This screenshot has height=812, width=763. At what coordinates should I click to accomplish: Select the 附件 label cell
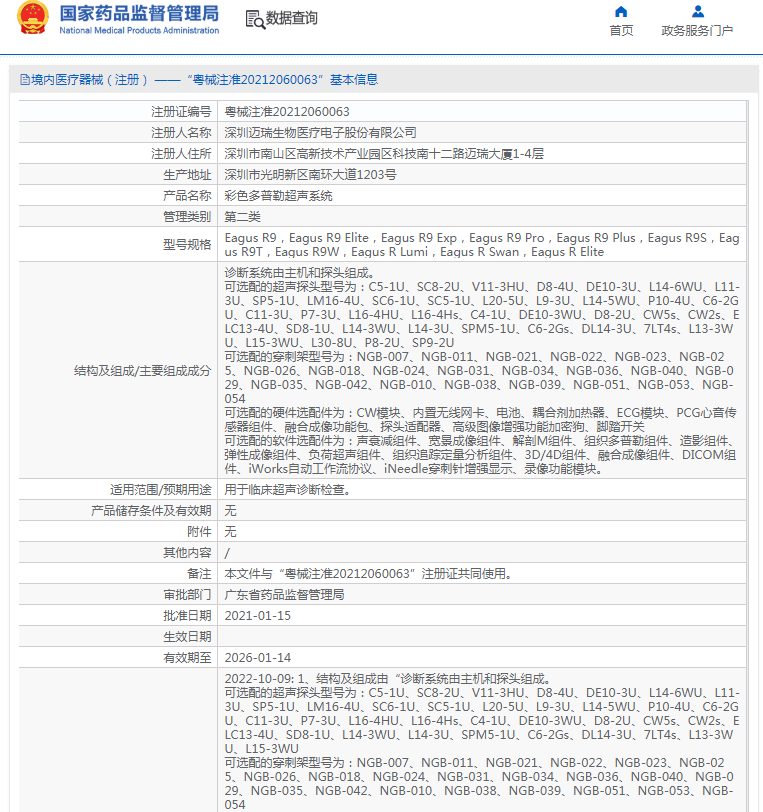118,532
